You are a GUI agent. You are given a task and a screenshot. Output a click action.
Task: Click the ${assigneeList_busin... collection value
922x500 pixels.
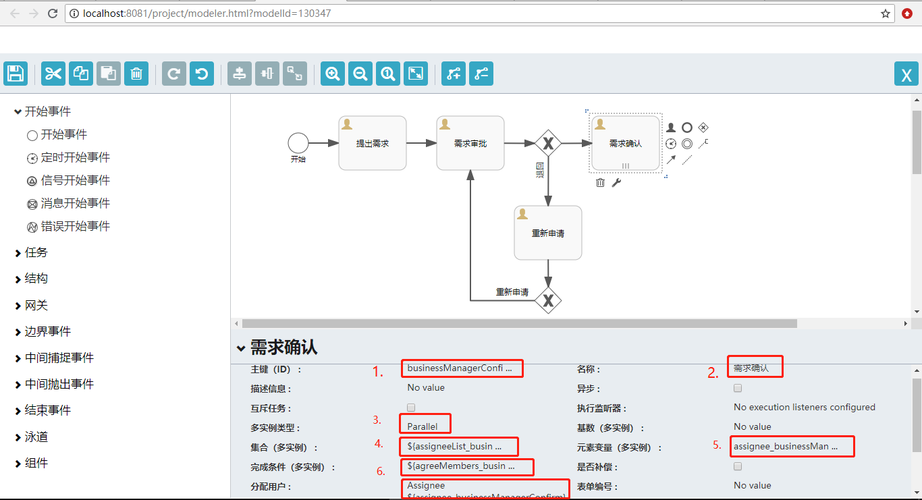(455, 446)
